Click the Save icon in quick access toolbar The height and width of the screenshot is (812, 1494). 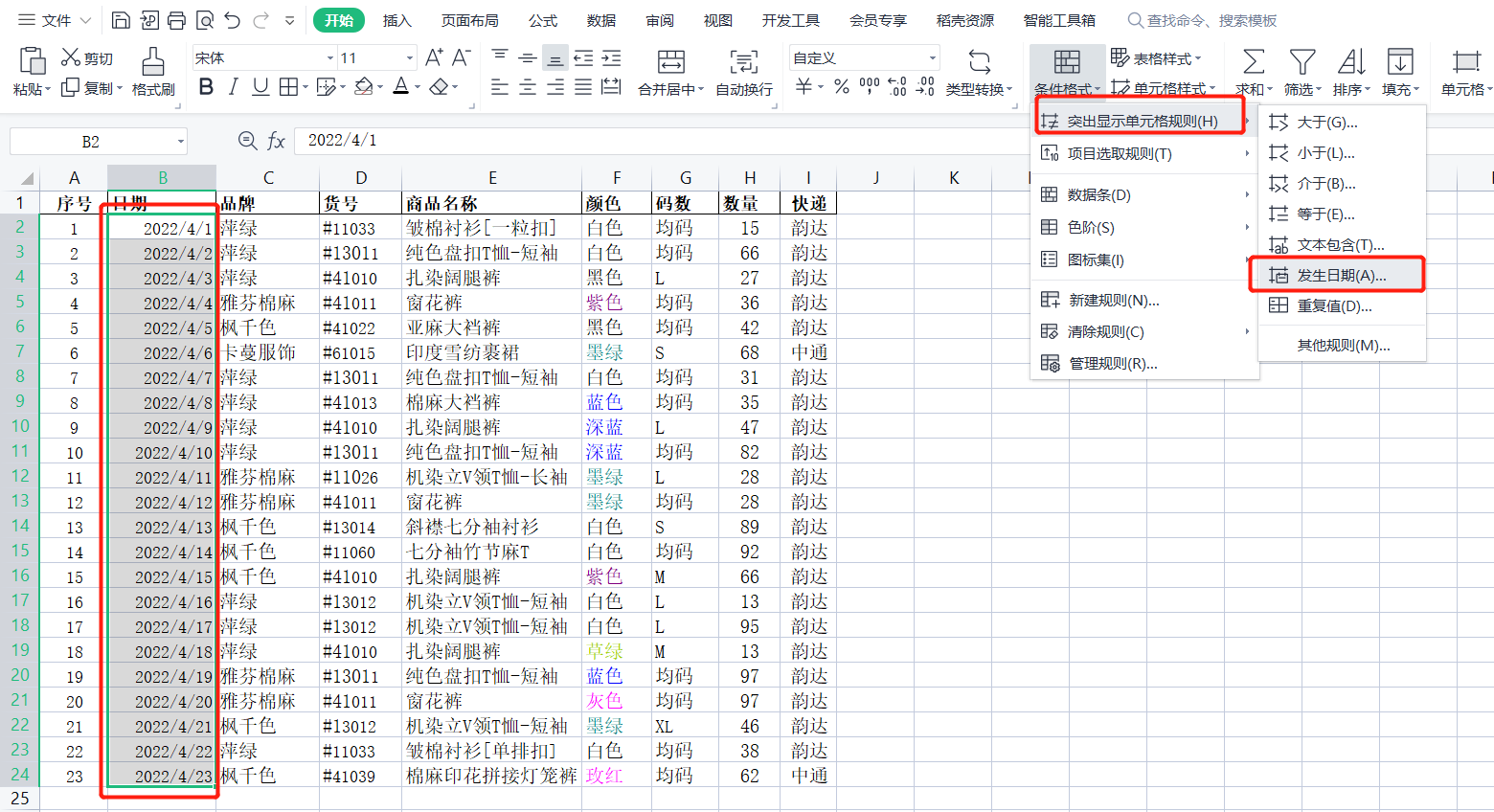(121, 20)
